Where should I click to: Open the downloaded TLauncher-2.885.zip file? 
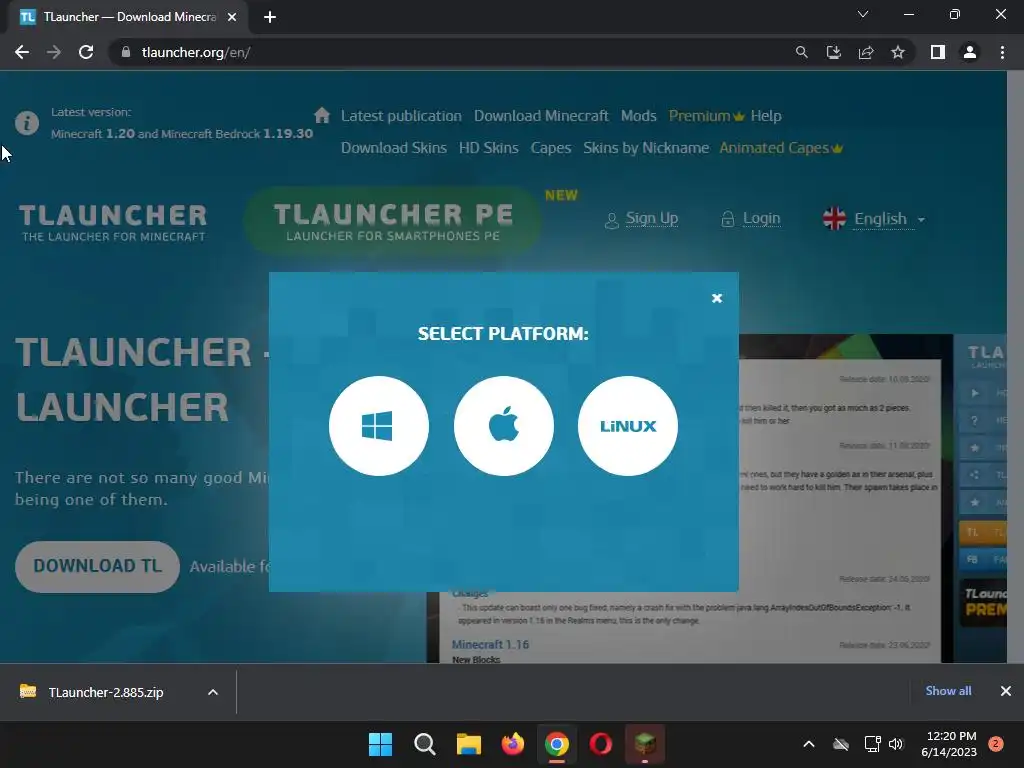pos(104,692)
